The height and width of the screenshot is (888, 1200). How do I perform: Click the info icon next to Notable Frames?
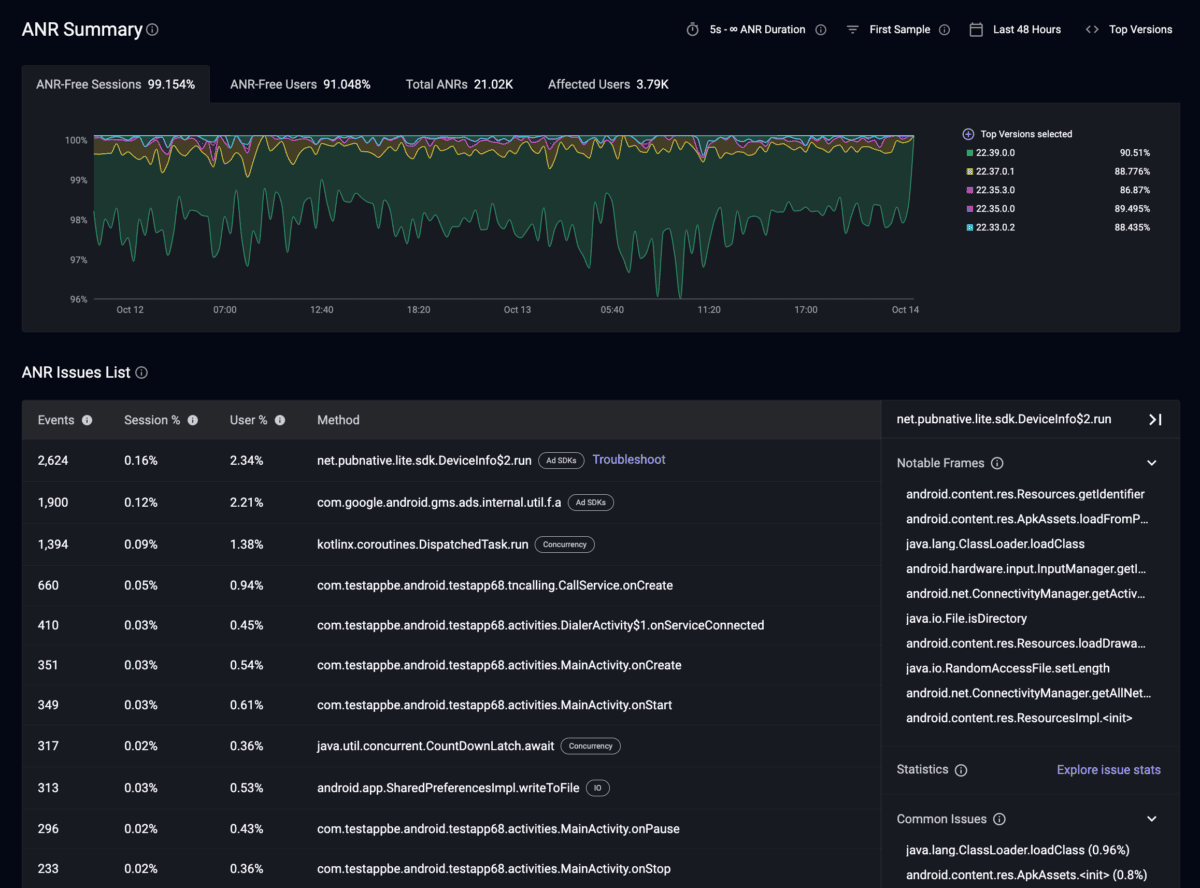[x=997, y=463]
